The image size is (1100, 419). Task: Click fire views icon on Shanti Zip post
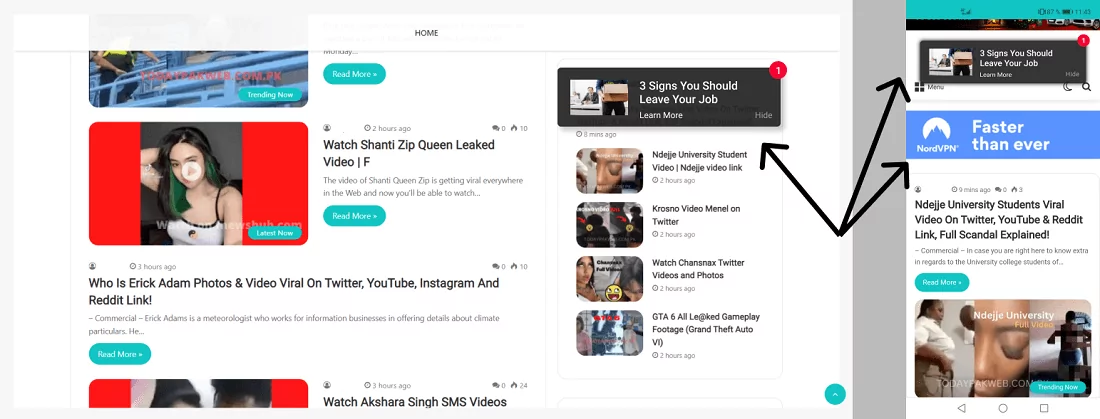(x=514, y=128)
